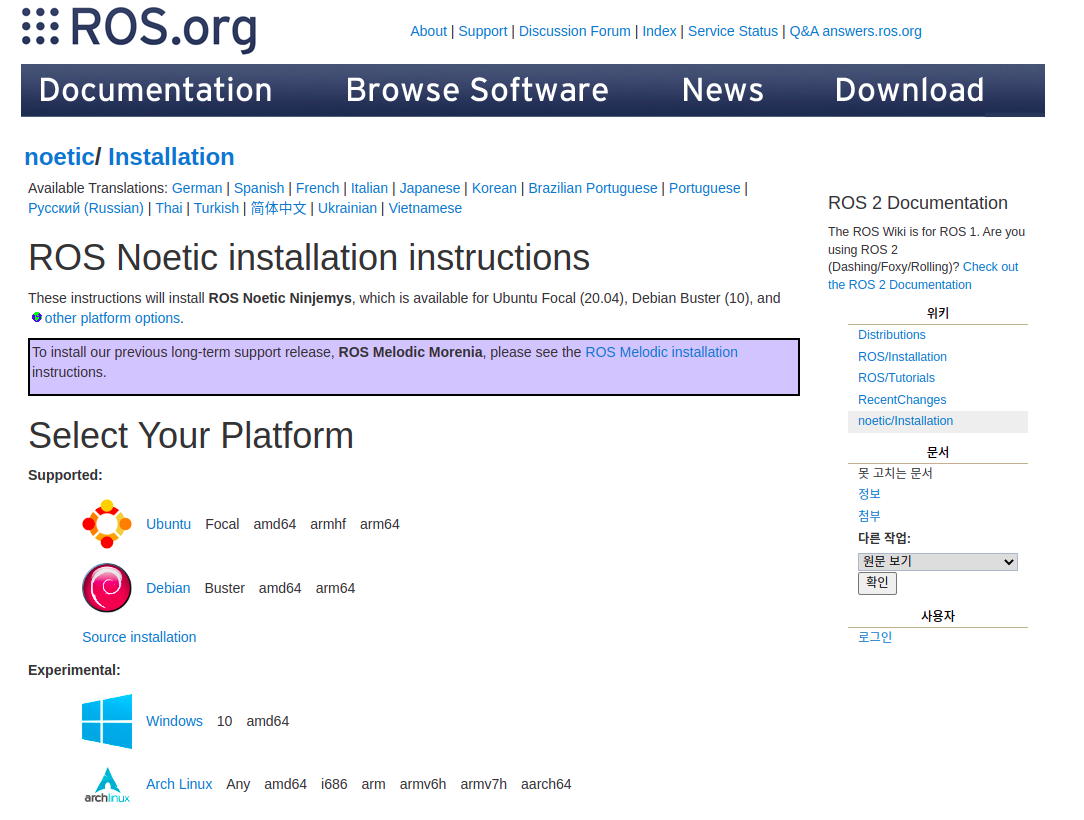Click Focal in the Ubuntu row

click(222, 524)
